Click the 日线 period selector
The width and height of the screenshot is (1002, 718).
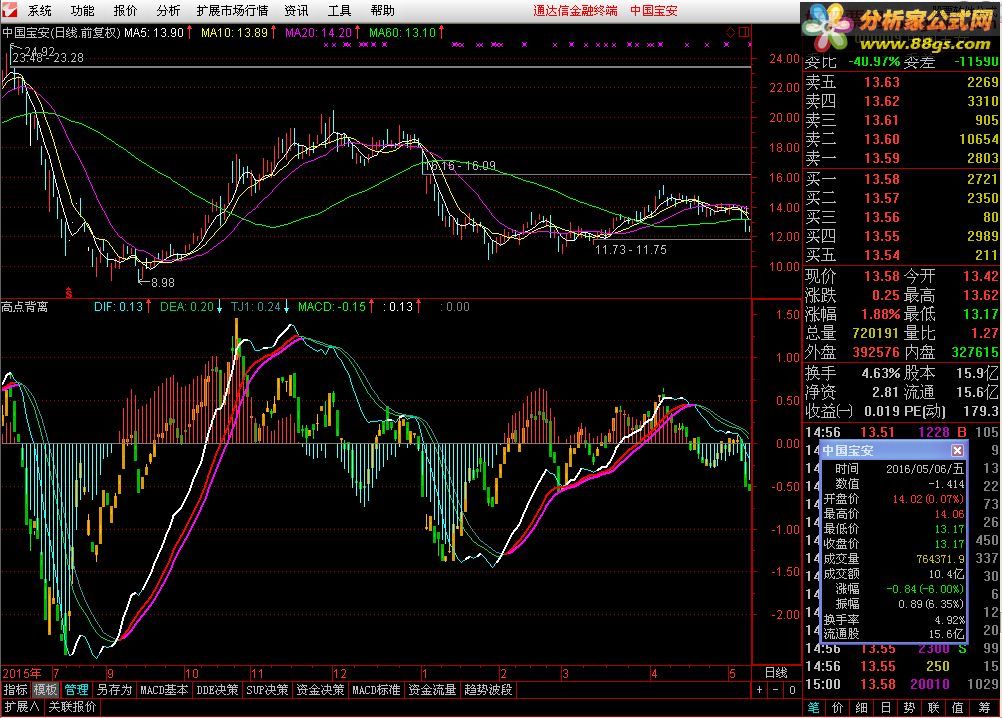[776, 673]
